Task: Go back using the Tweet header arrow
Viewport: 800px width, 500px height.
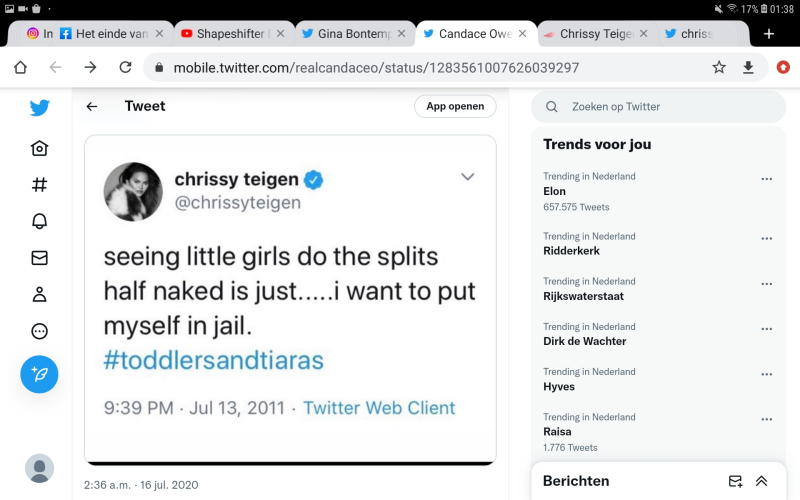Action: (x=92, y=106)
